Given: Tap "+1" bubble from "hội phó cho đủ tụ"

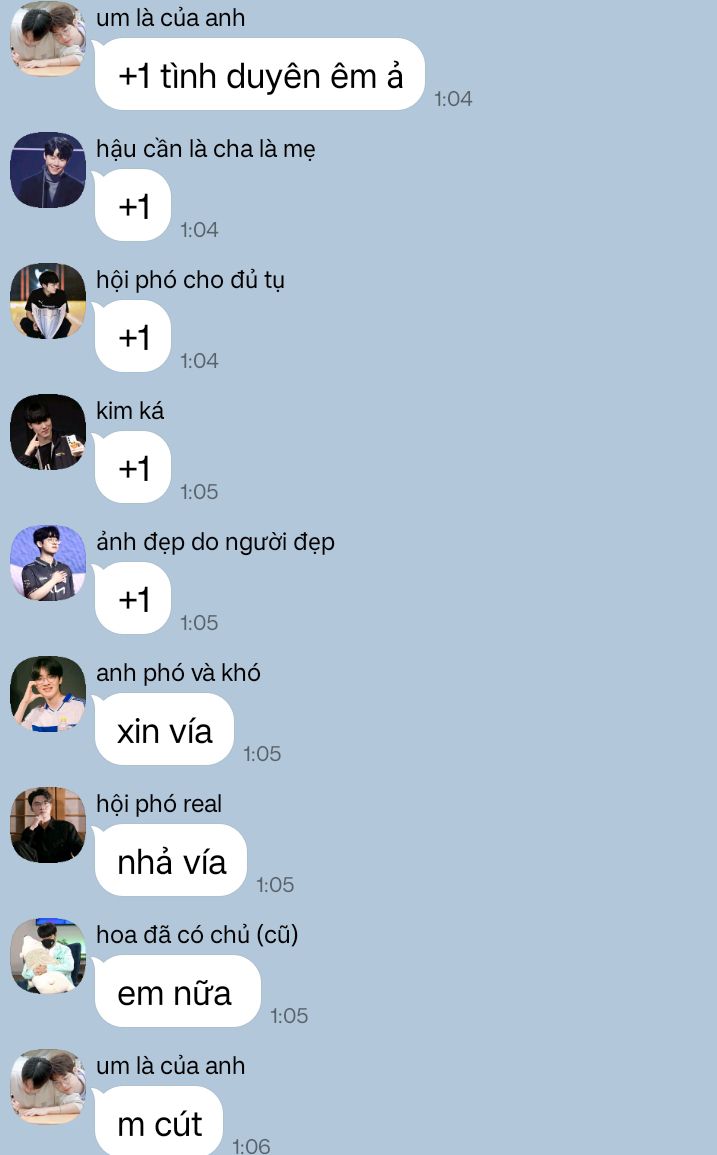Looking at the screenshot, I should click(133, 337).
